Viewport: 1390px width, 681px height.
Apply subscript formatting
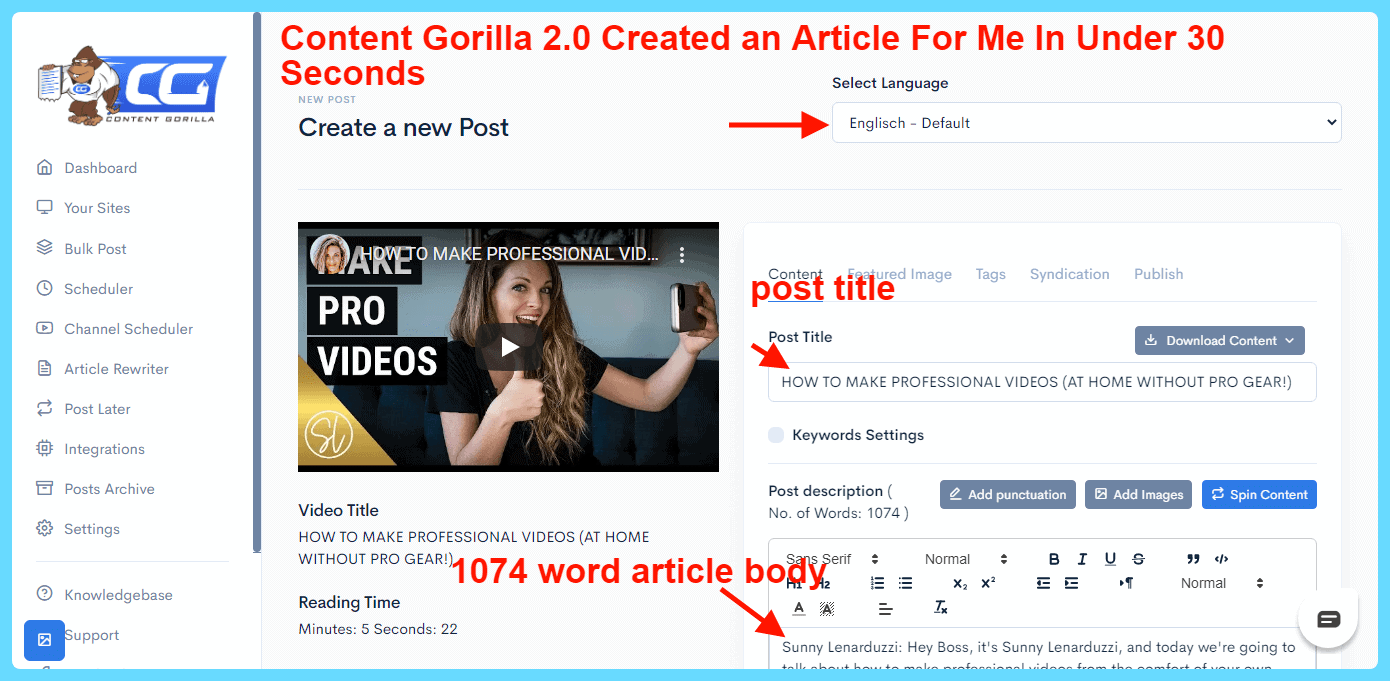[960, 583]
